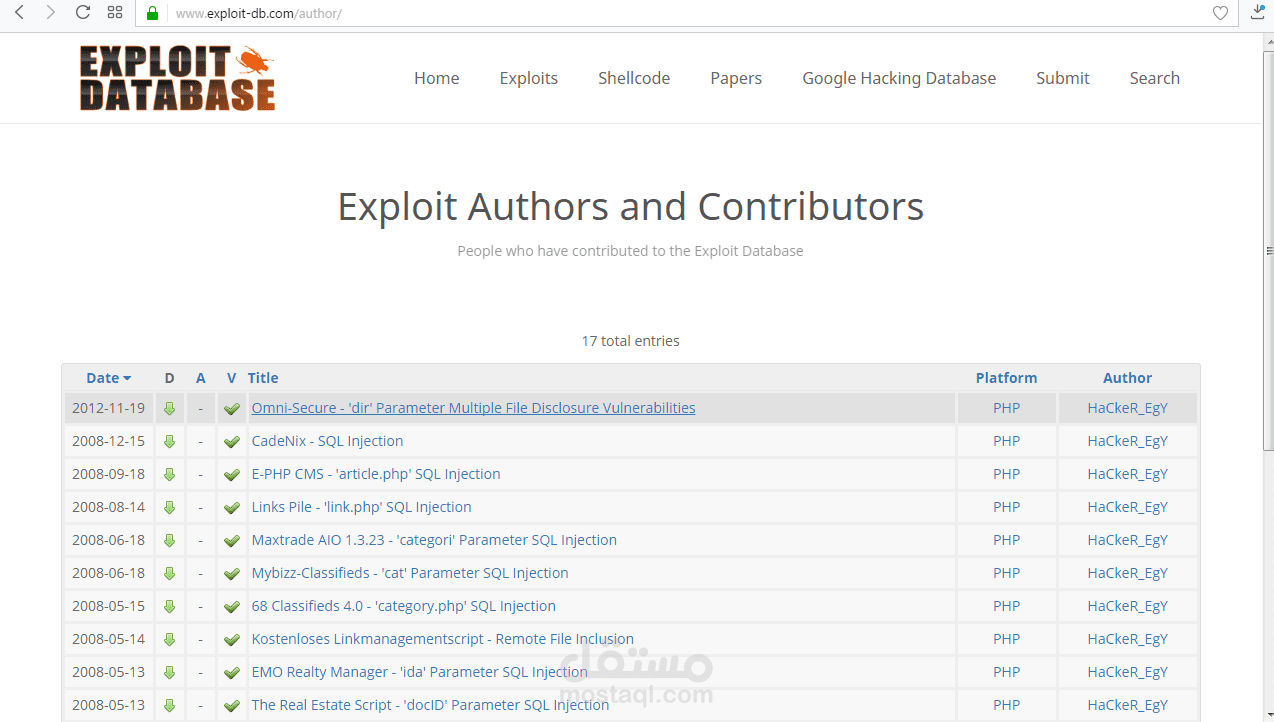Open Mybizz-Classifieds 'cat' Parameter link
Viewport: 1274px width, 722px height.
coord(410,573)
